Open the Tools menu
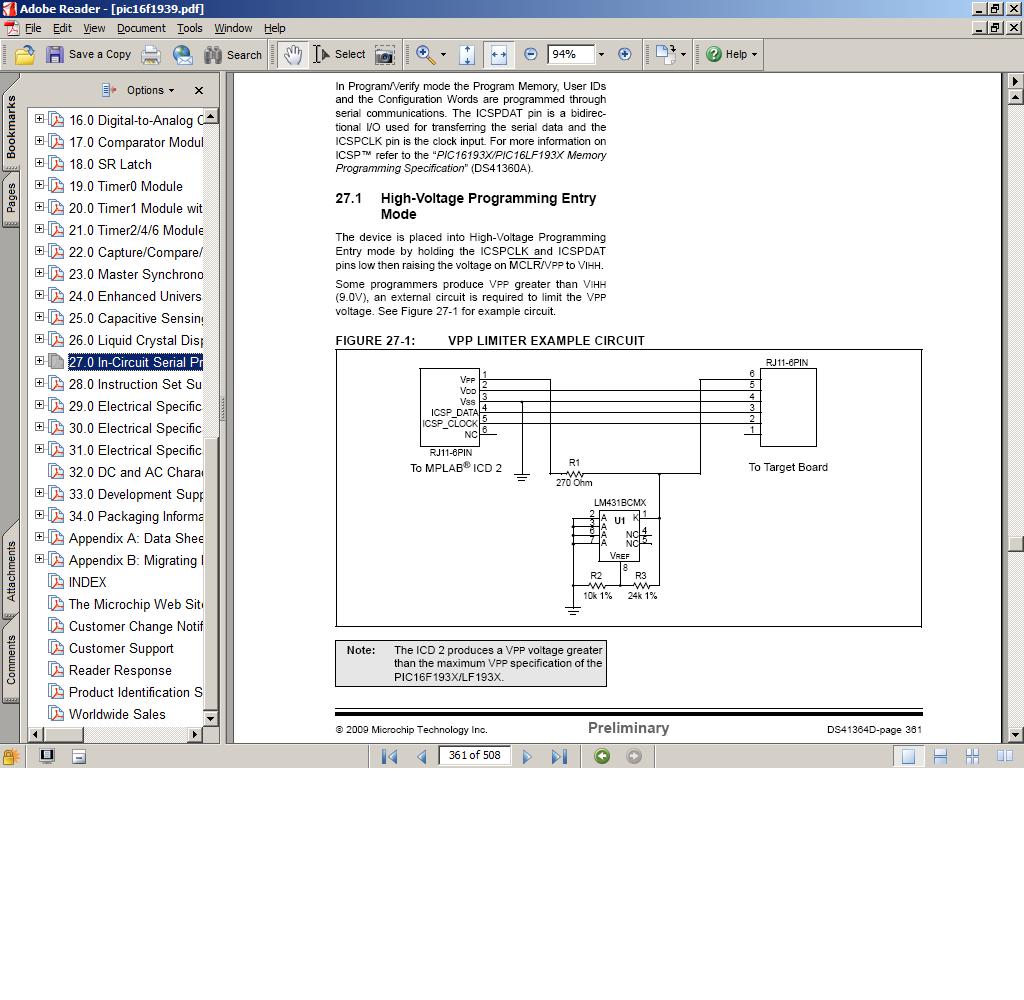The image size is (1024, 1000). (x=189, y=28)
